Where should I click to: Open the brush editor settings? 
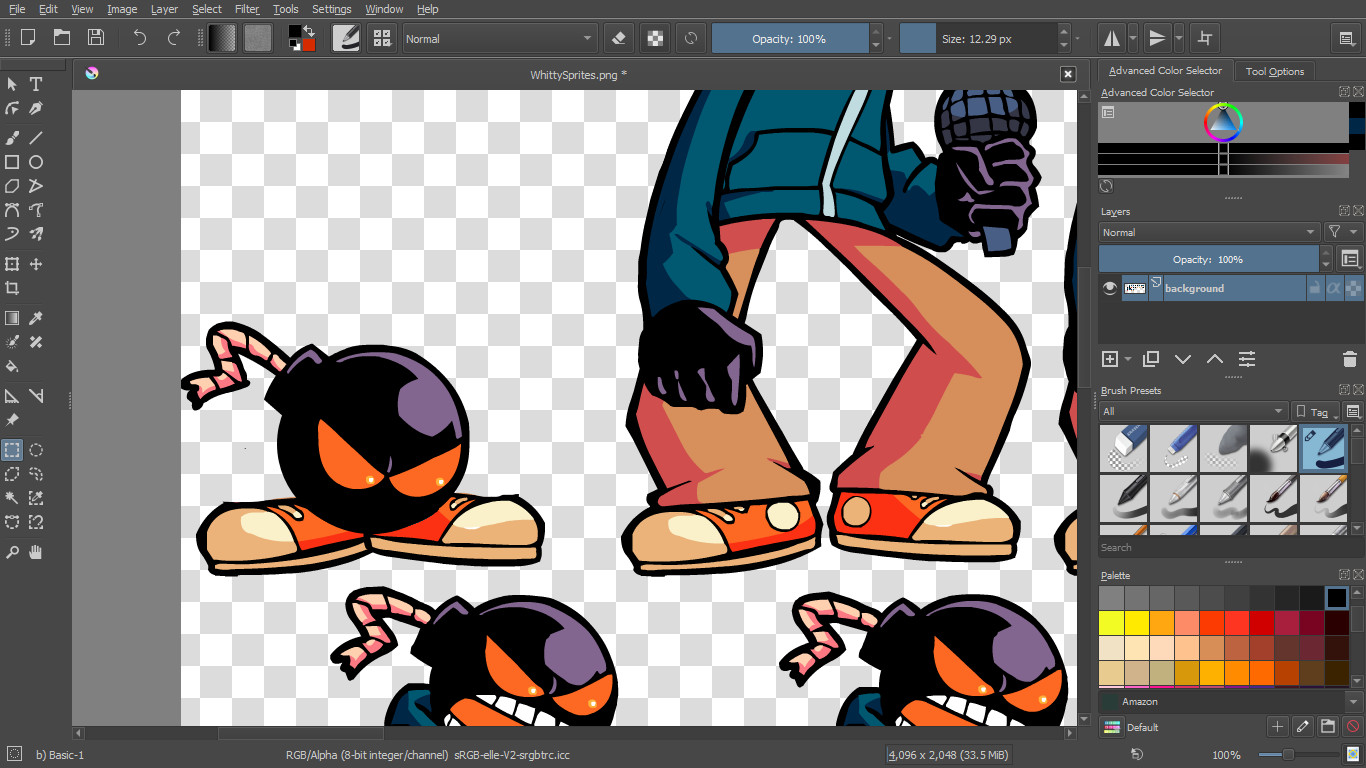pos(347,38)
